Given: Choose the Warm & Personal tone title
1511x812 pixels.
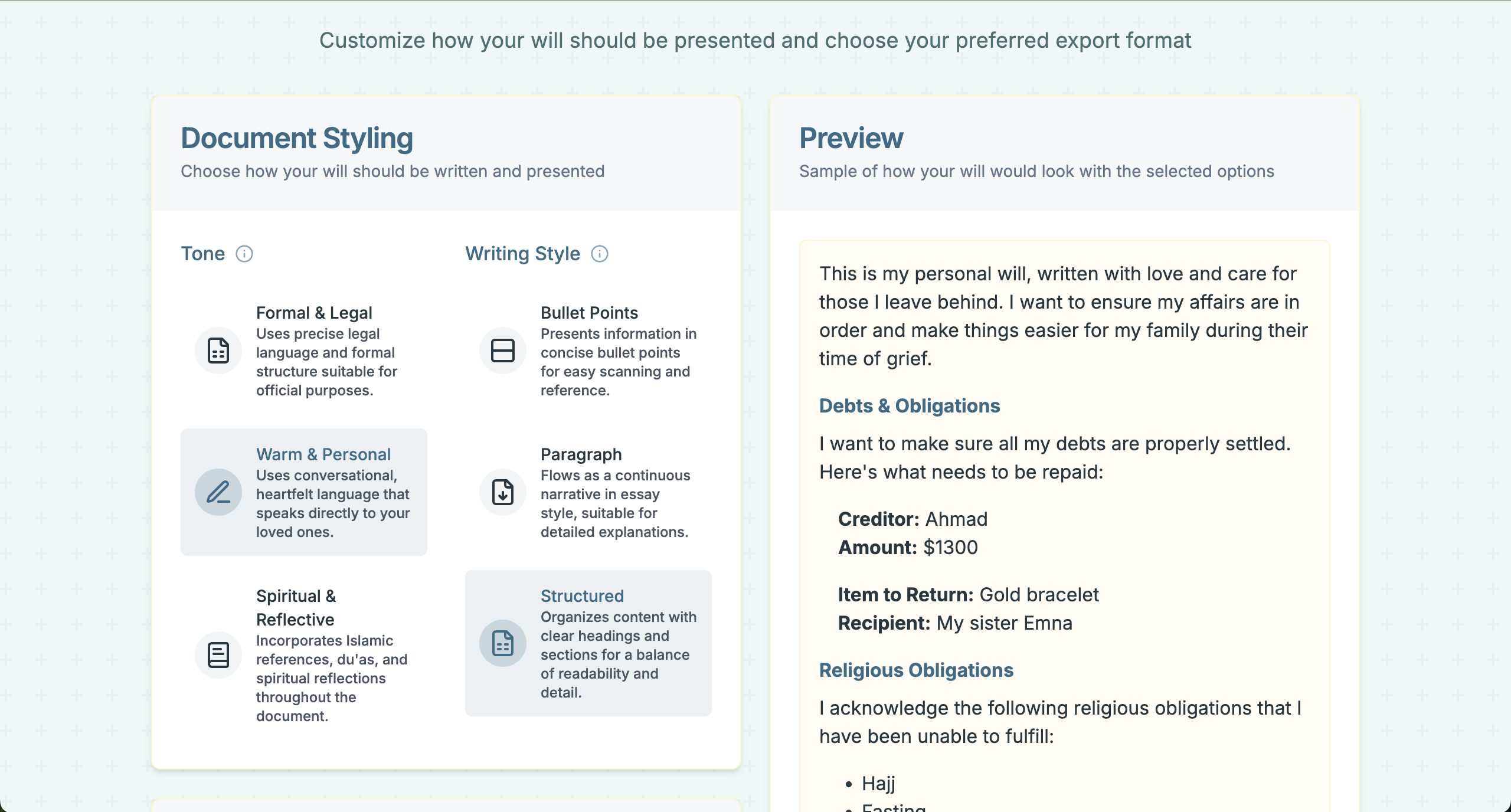Looking at the screenshot, I should click(x=323, y=454).
